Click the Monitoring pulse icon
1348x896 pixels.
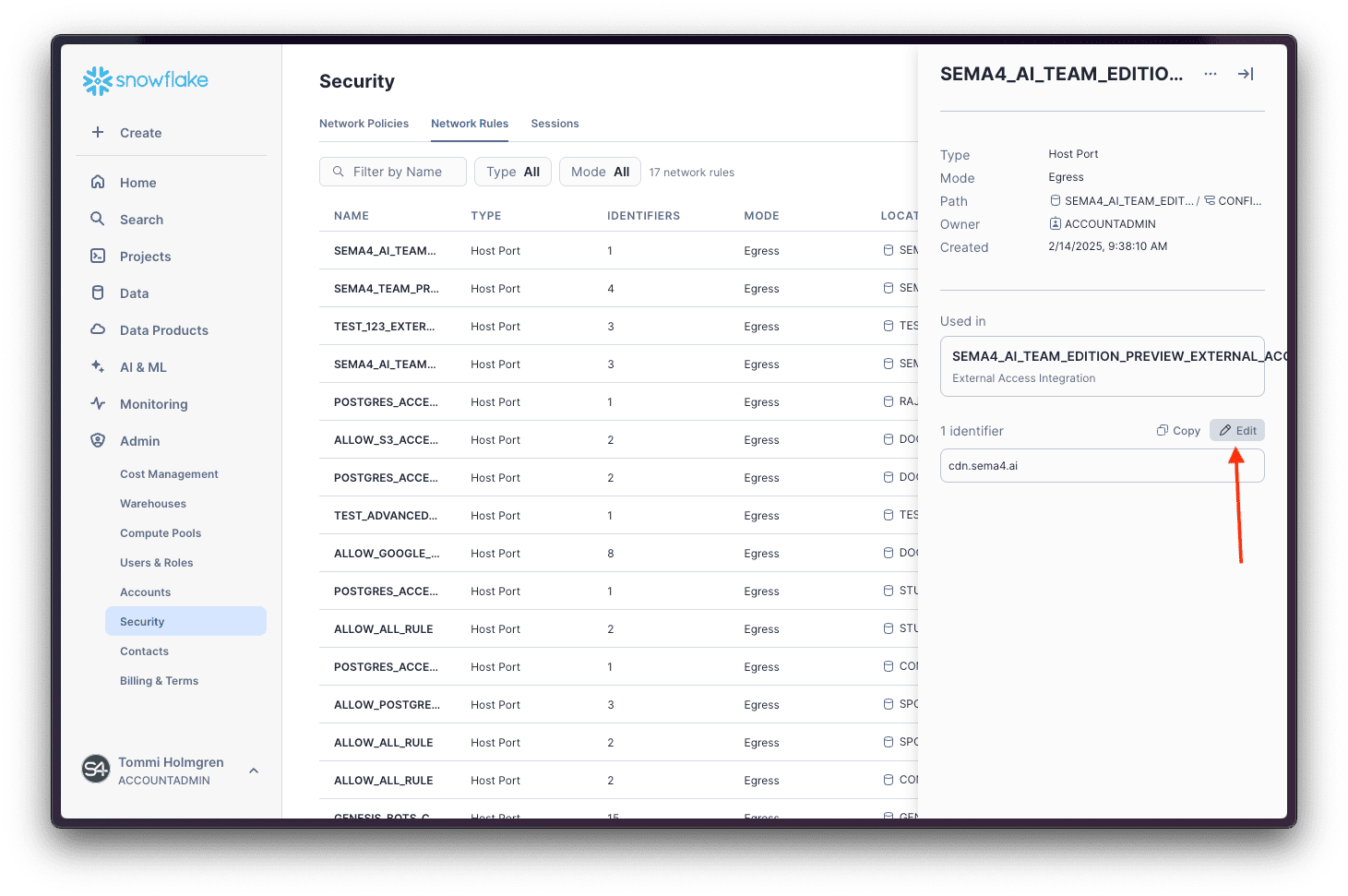[x=98, y=403]
